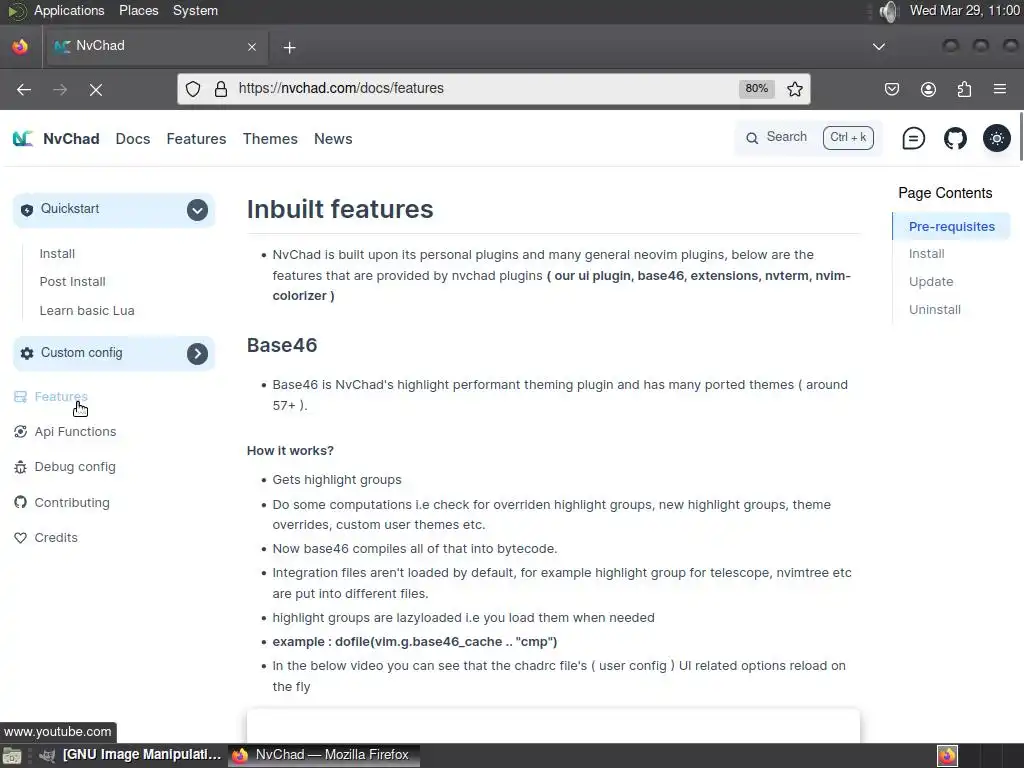The height and width of the screenshot is (768, 1024).
Task: Click the Debug config bug icon
Action: pos(20,467)
